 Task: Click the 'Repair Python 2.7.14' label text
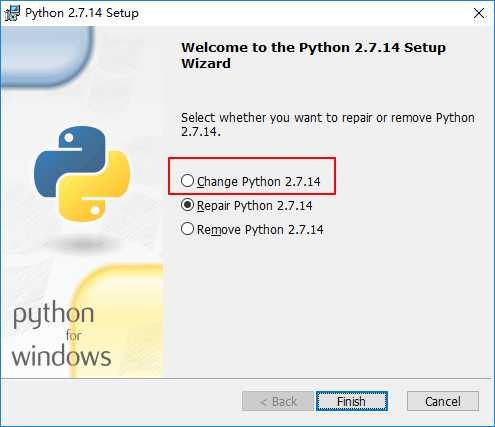(255, 206)
